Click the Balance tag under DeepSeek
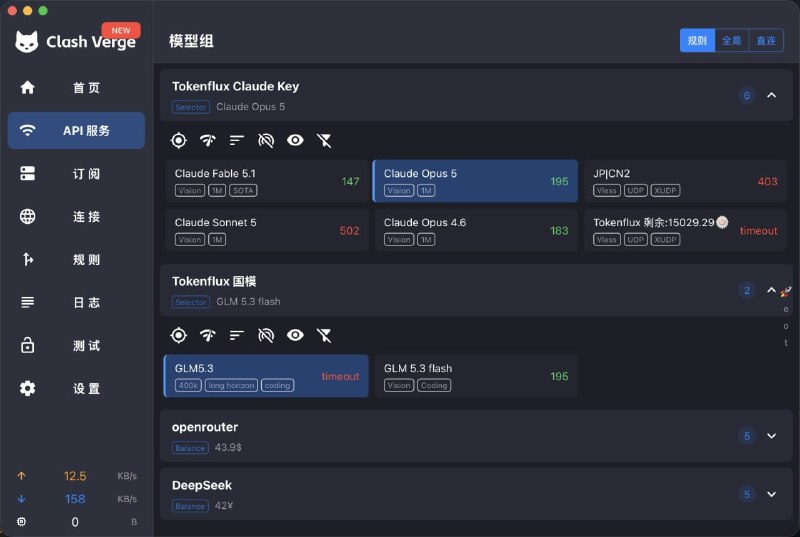The image size is (800, 537). tap(190, 506)
